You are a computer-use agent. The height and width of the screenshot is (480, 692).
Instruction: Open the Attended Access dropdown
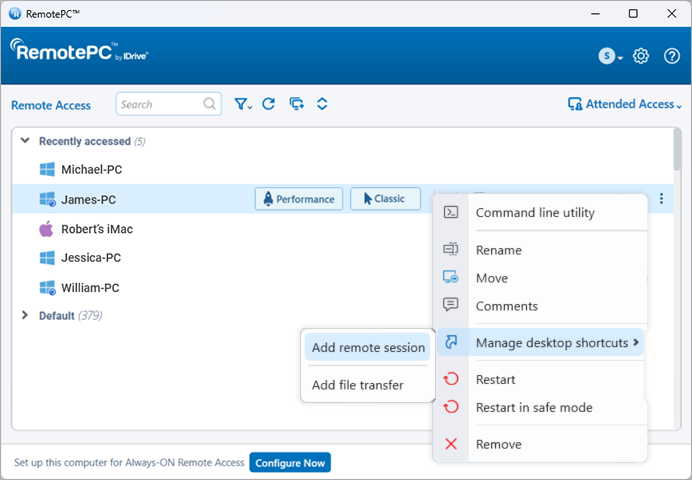coord(625,104)
